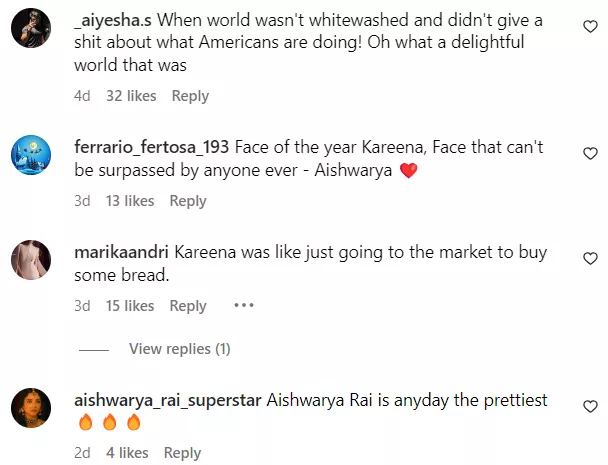Visit aishwarya_rai_superstar username link
Image resolution: width=608 pixels, height=465 pixels.
point(168,400)
